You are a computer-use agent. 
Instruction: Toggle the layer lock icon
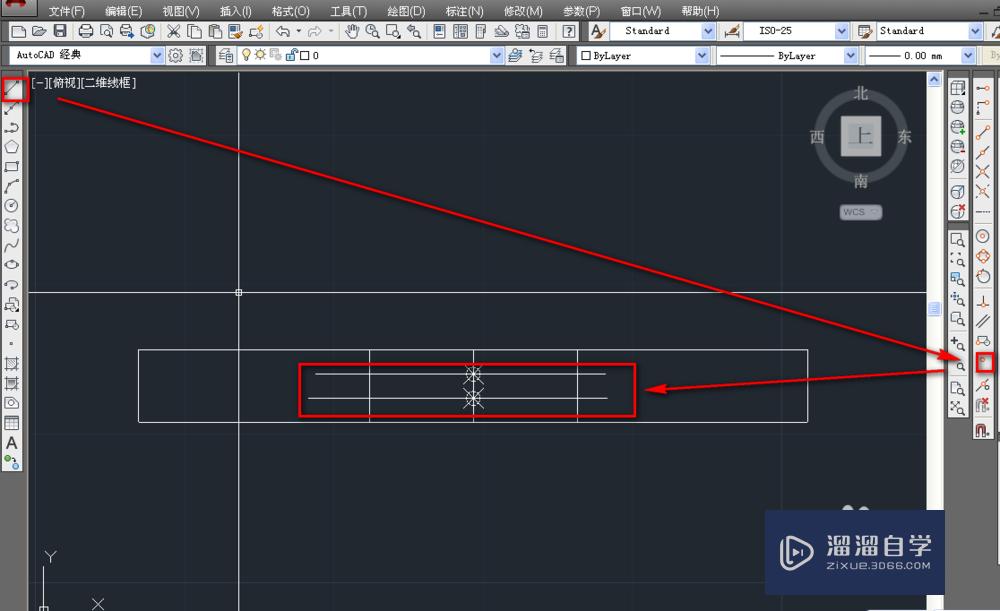(292, 55)
